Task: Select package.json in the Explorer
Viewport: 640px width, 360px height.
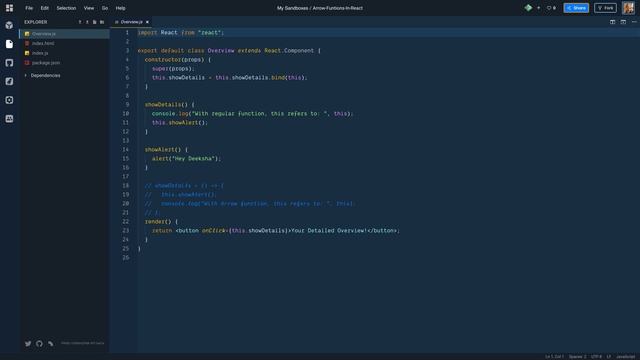Action: coord(64,63)
